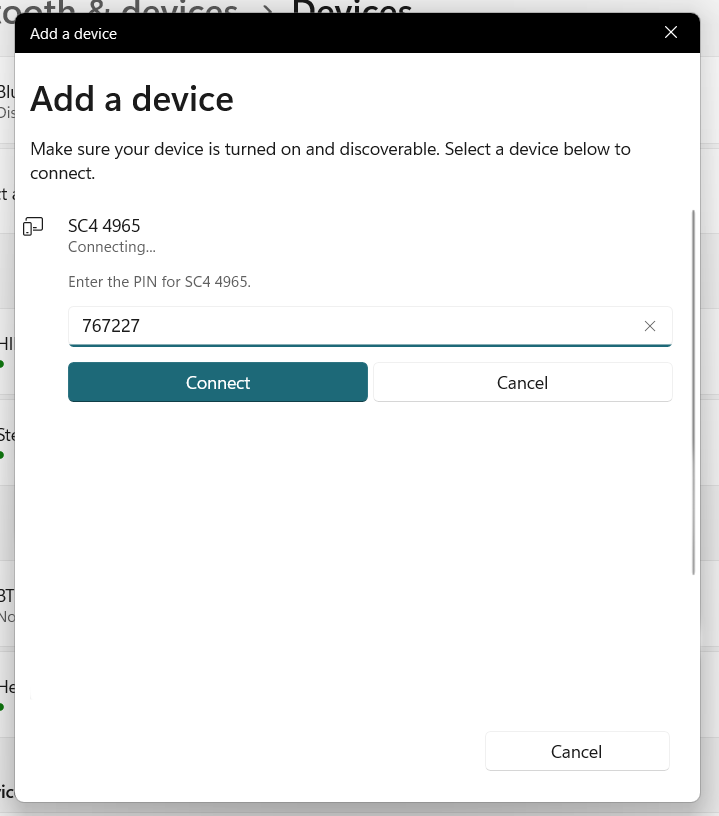Click the breadcrumb chevron separator before Devices
This screenshot has height=816, width=719.
tap(265, 8)
